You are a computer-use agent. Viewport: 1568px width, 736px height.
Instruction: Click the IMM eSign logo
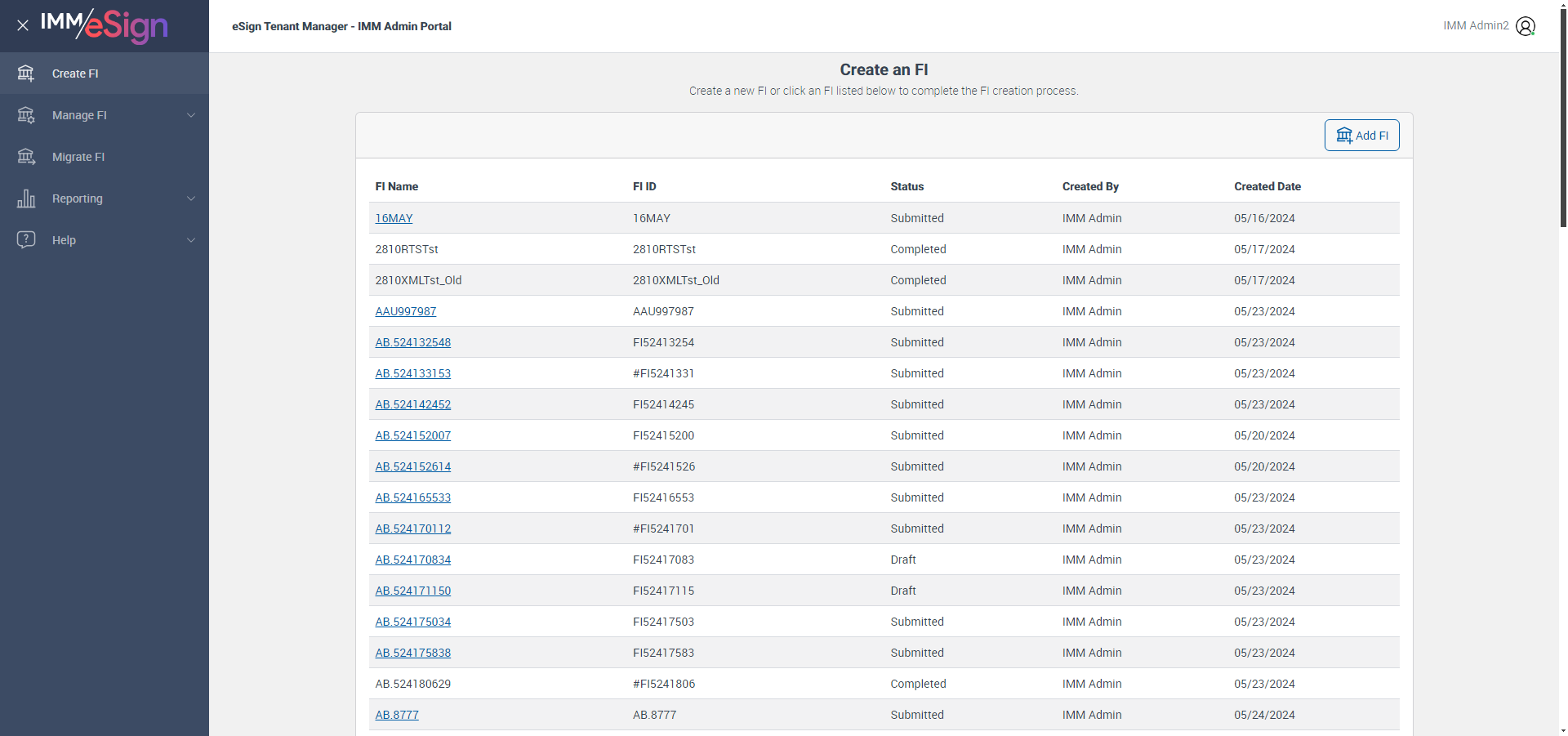click(105, 25)
